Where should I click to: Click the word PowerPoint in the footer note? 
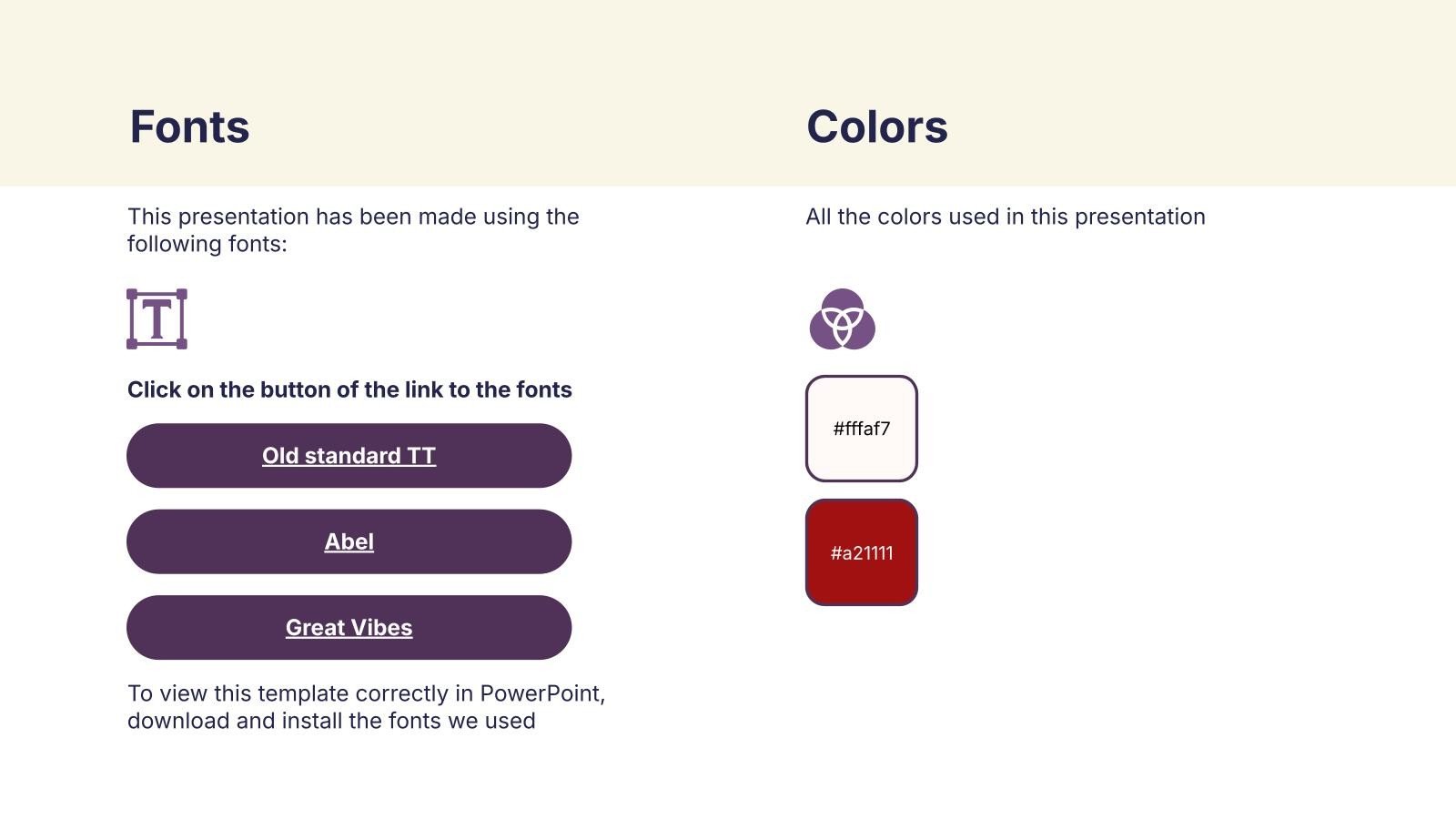tap(541, 693)
